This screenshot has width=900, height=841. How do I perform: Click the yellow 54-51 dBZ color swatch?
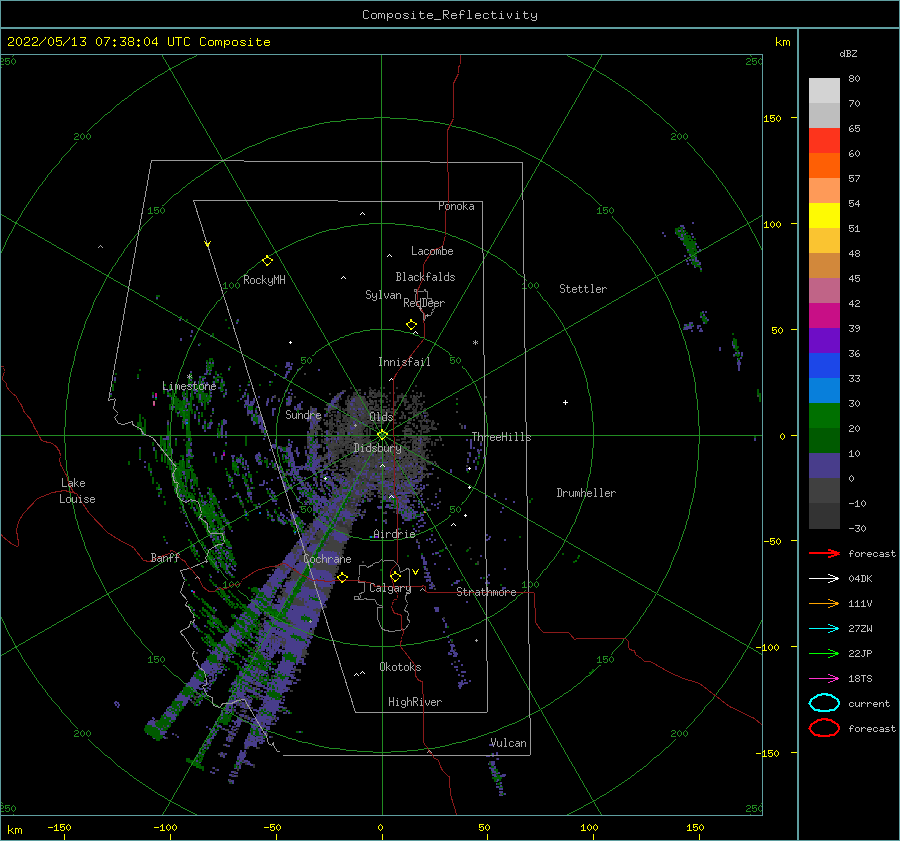click(x=824, y=216)
